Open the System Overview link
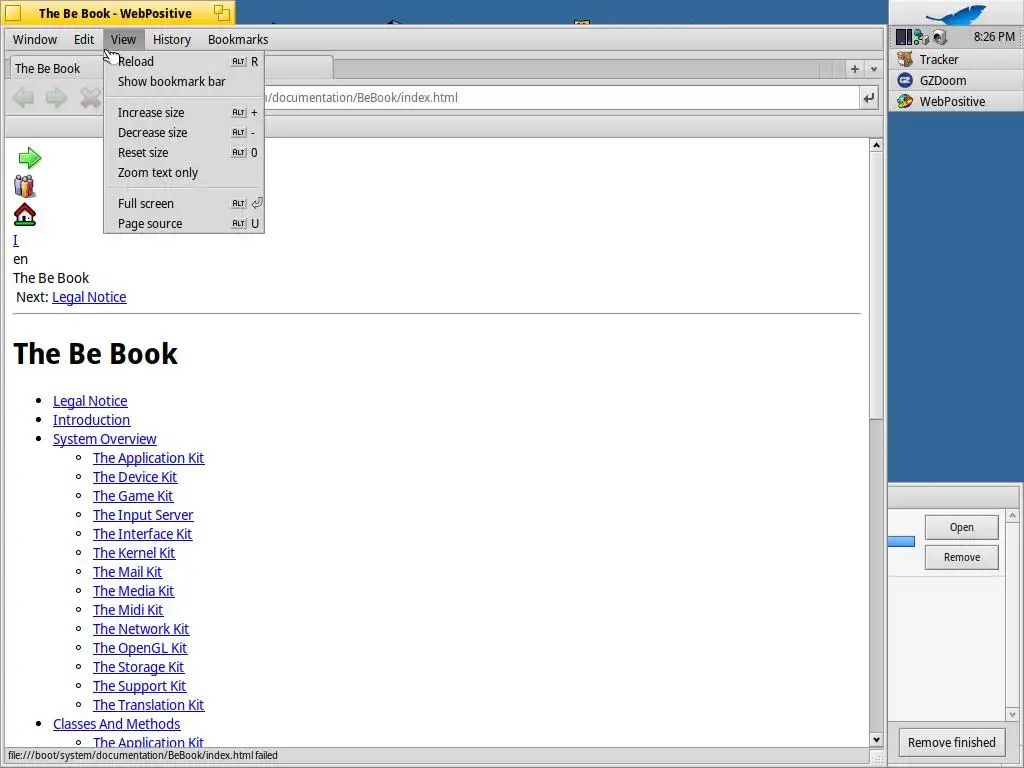1024x768 pixels. (x=104, y=439)
